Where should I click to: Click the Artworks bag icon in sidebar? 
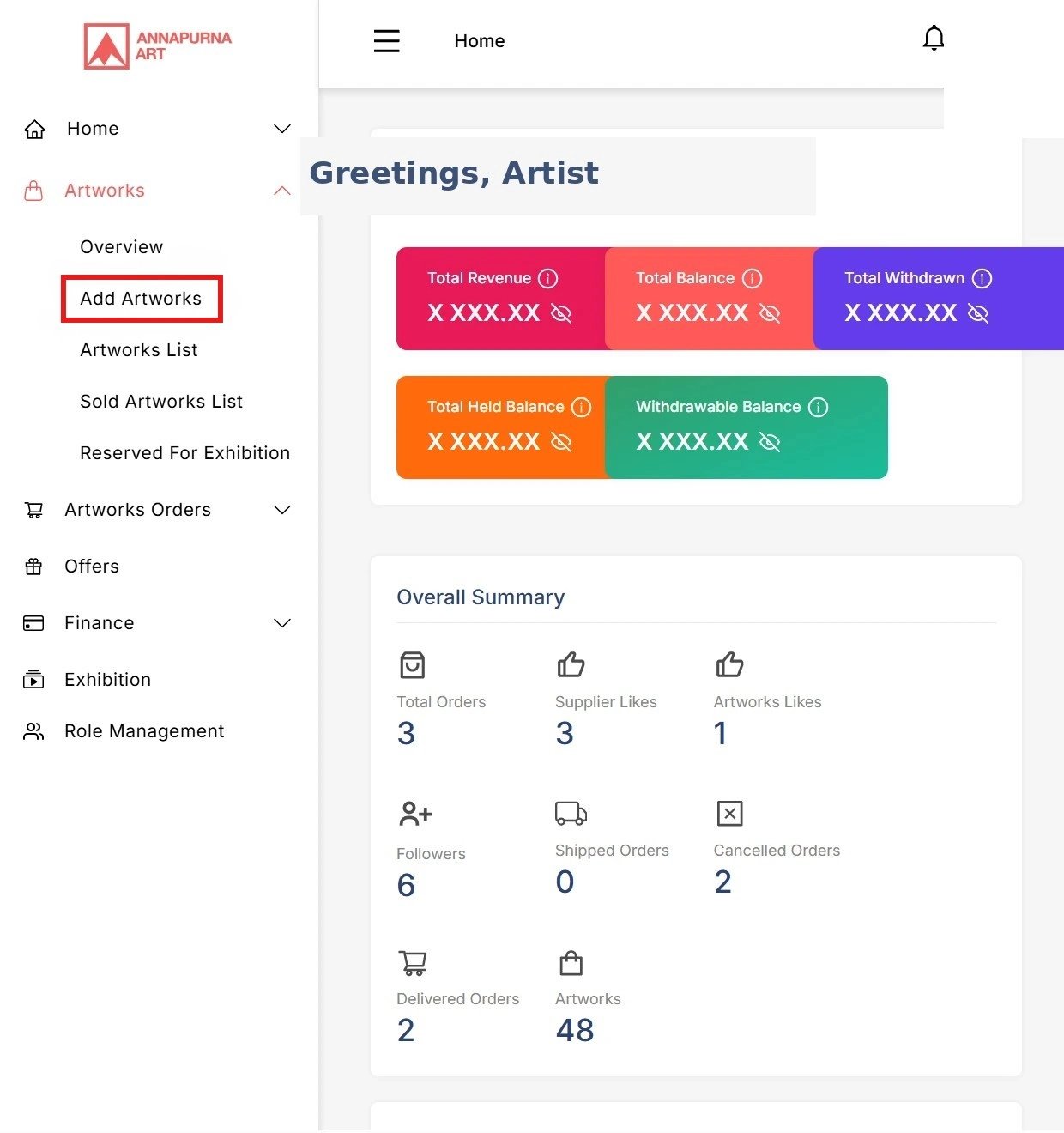33,191
